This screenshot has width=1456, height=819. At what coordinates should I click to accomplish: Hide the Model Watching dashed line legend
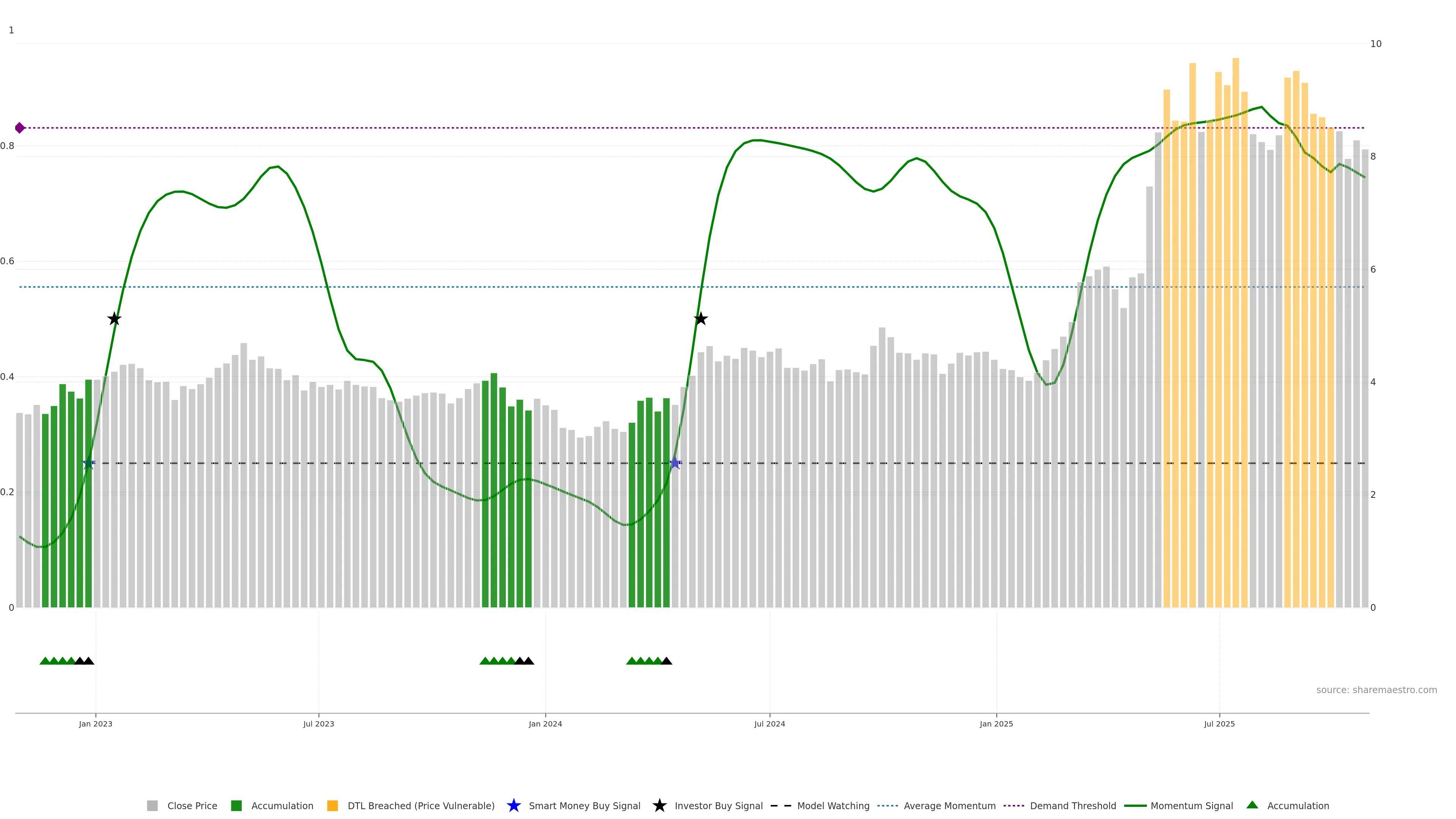[x=781, y=805]
